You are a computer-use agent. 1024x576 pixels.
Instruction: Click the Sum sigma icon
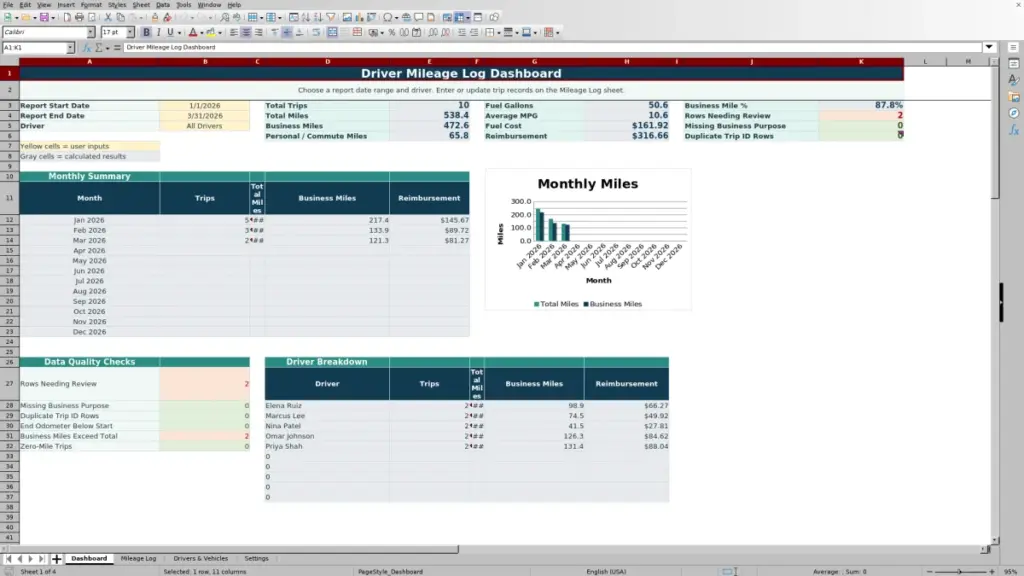point(99,48)
